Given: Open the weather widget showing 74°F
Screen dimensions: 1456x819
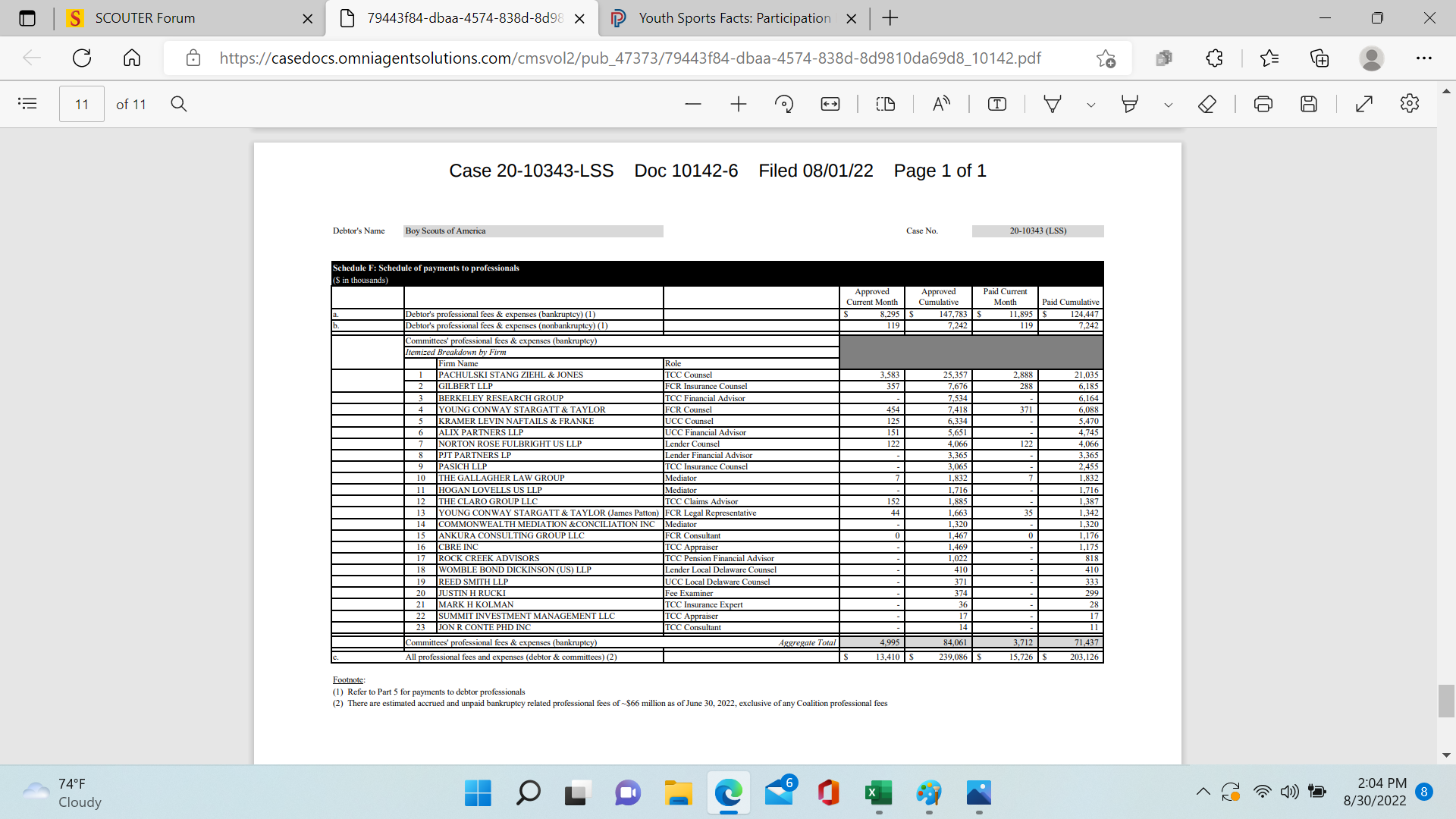Looking at the screenshot, I should click(x=62, y=792).
